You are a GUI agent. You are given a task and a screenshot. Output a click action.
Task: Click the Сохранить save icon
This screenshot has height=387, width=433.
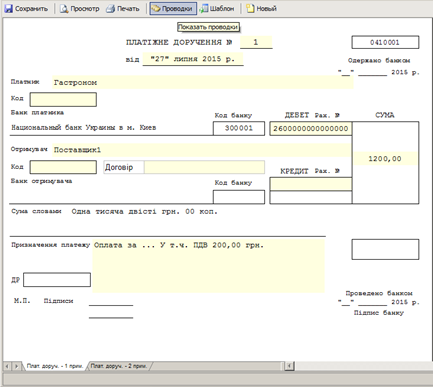9,9
